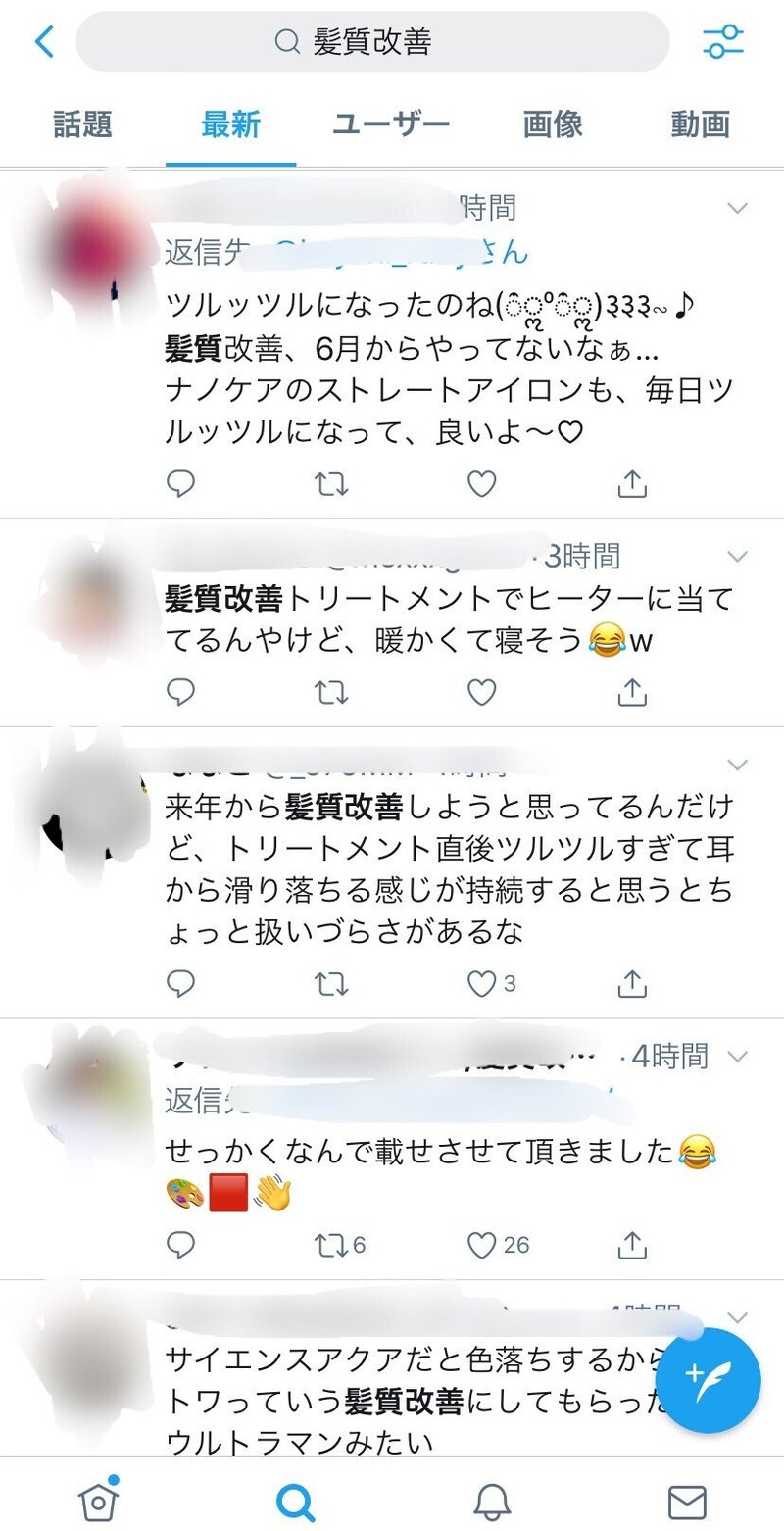Screen dimensions: 784x1531
Task: Expand options chevron on first tweet
Action: click(x=737, y=207)
